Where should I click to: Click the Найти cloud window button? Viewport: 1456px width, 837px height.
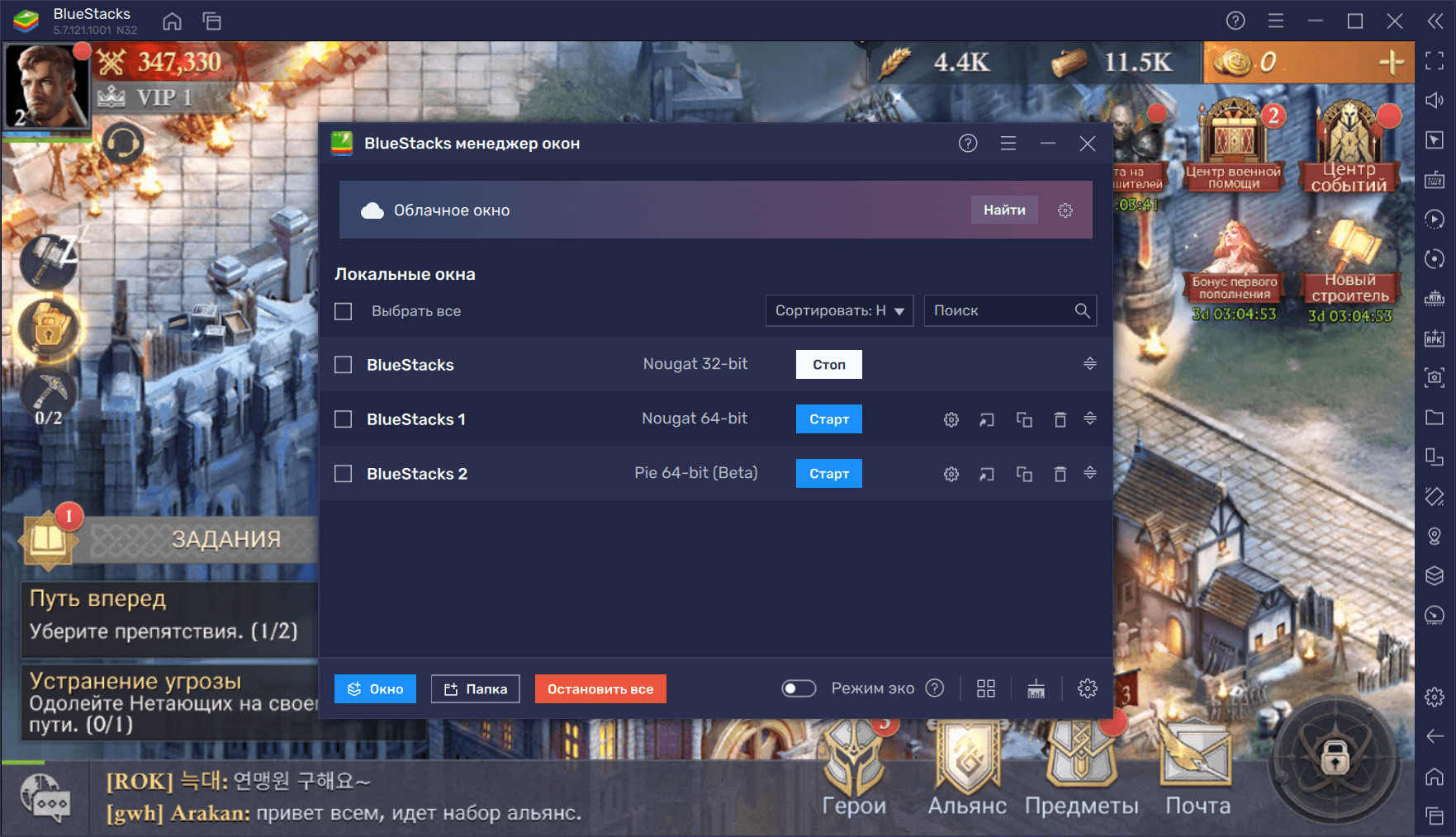1004,210
